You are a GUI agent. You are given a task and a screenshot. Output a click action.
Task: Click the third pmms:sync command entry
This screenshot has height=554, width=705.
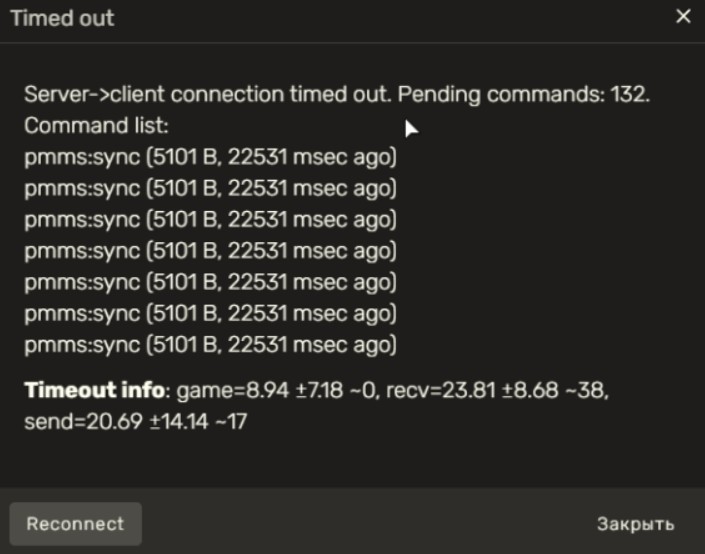[210, 220]
